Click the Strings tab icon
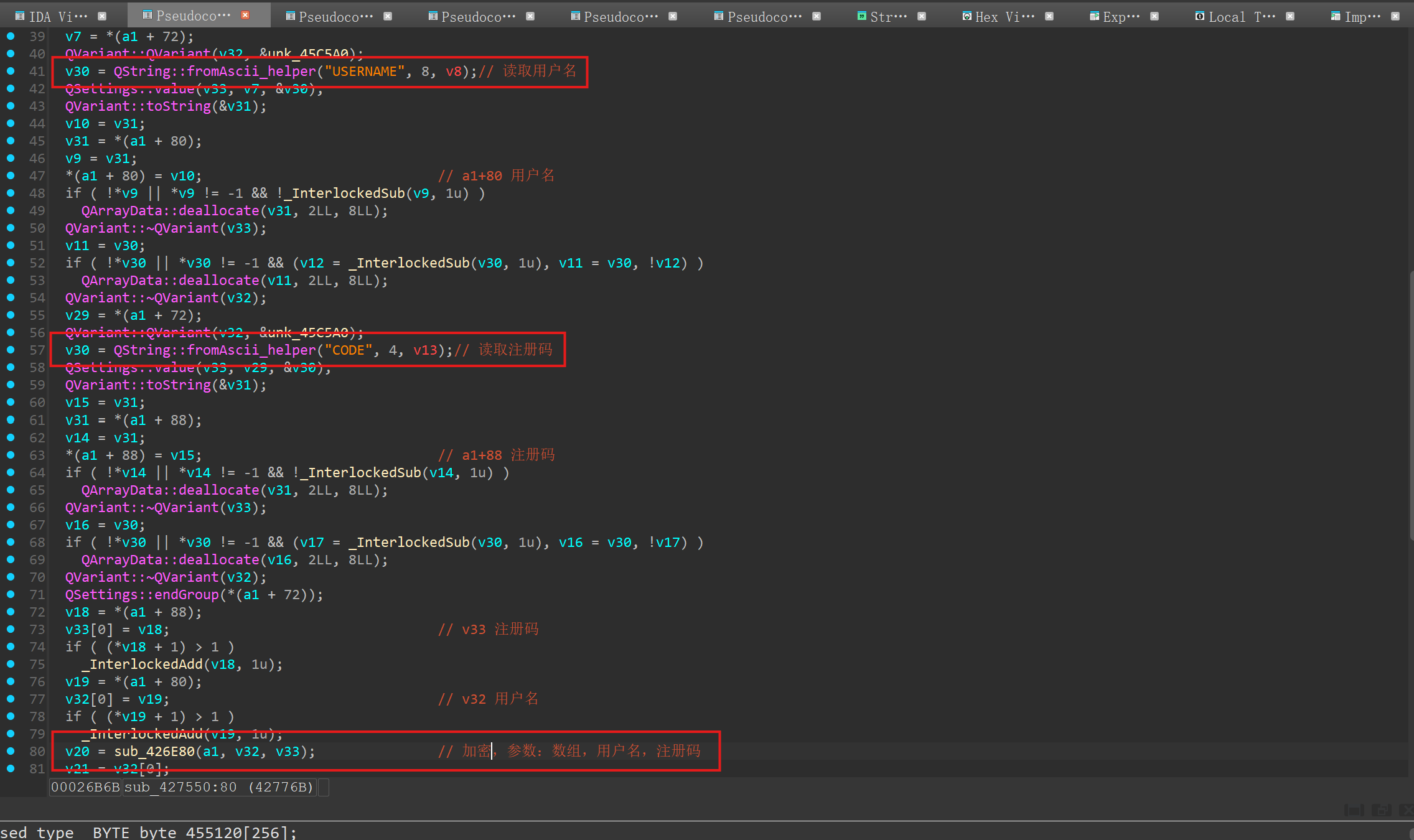 coord(861,16)
